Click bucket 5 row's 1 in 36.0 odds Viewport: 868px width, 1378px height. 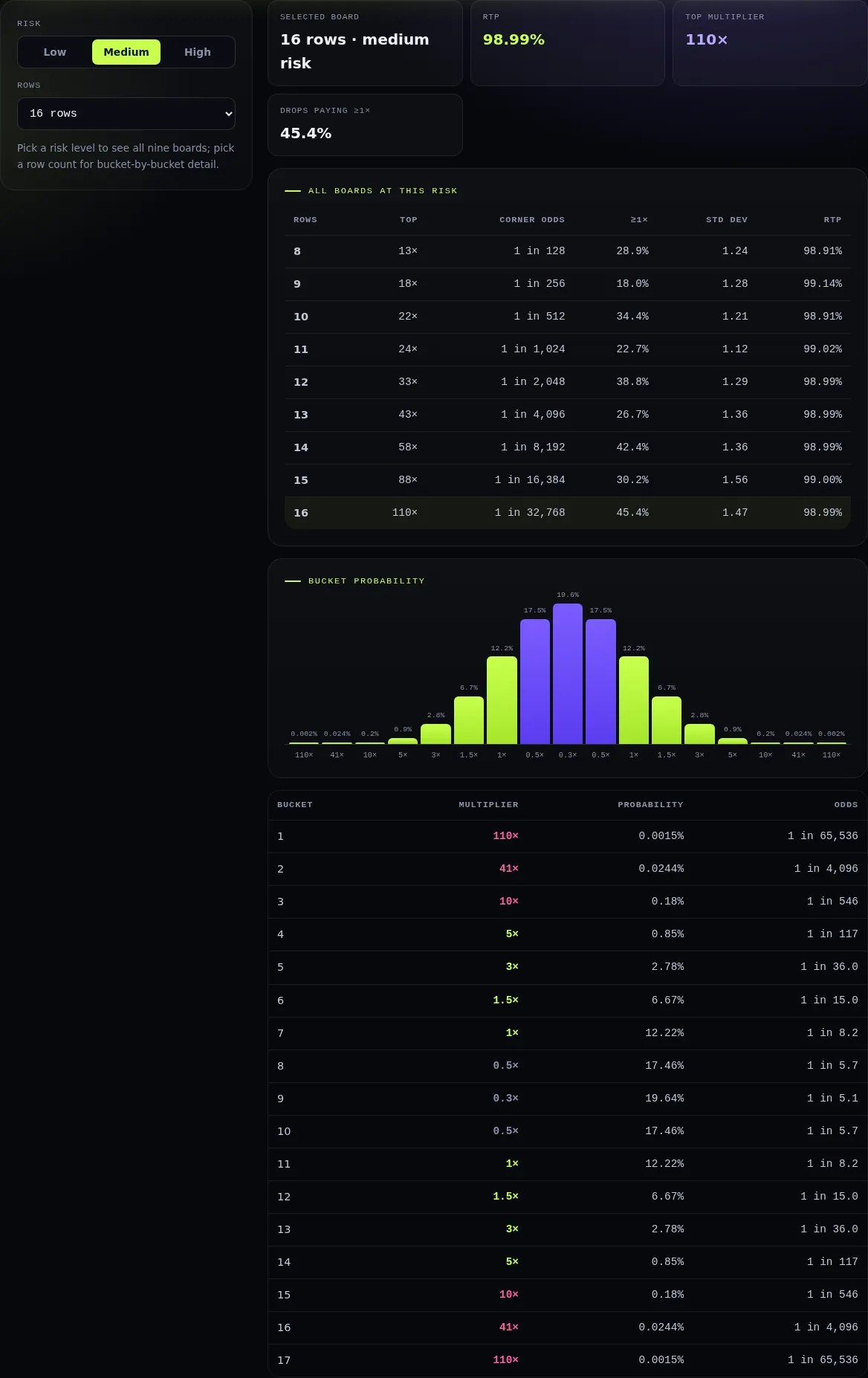coord(829,967)
